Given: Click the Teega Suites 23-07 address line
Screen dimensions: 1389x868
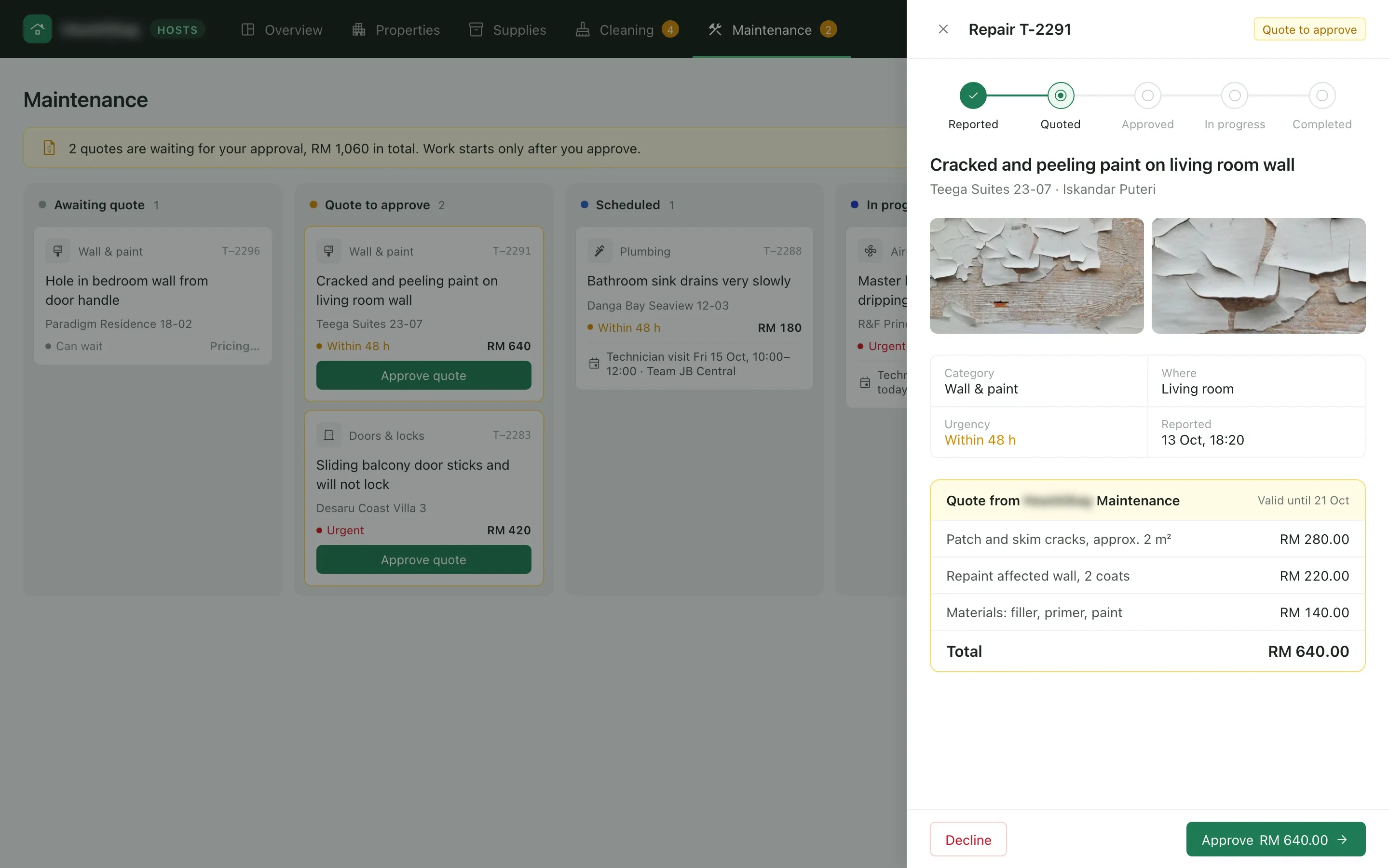Looking at the screenshot, I should click(1042, 190).
